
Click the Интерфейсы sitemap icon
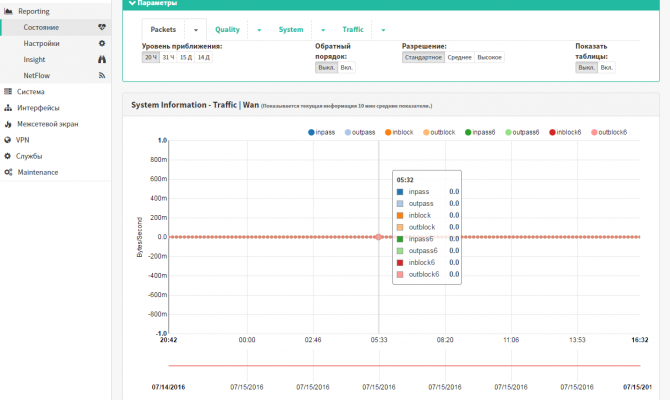click(x=8, y=108)
